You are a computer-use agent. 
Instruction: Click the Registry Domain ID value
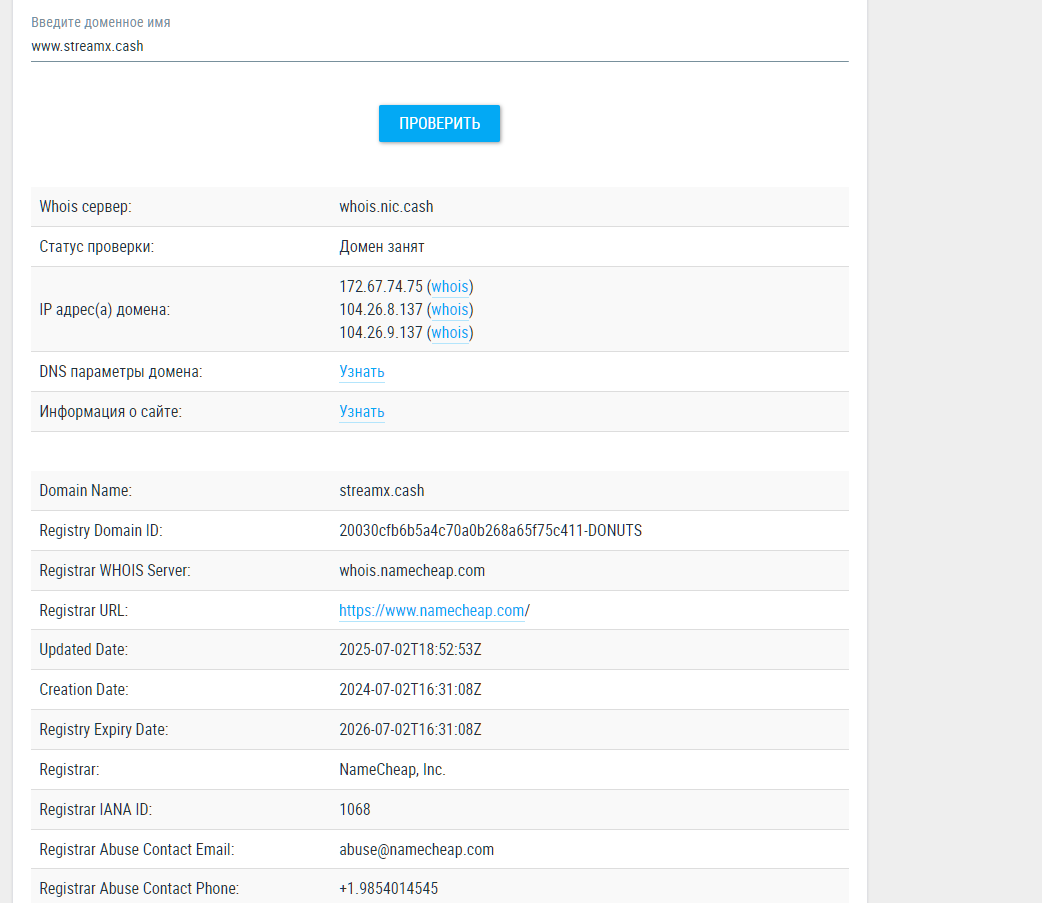tap(490, 531)
